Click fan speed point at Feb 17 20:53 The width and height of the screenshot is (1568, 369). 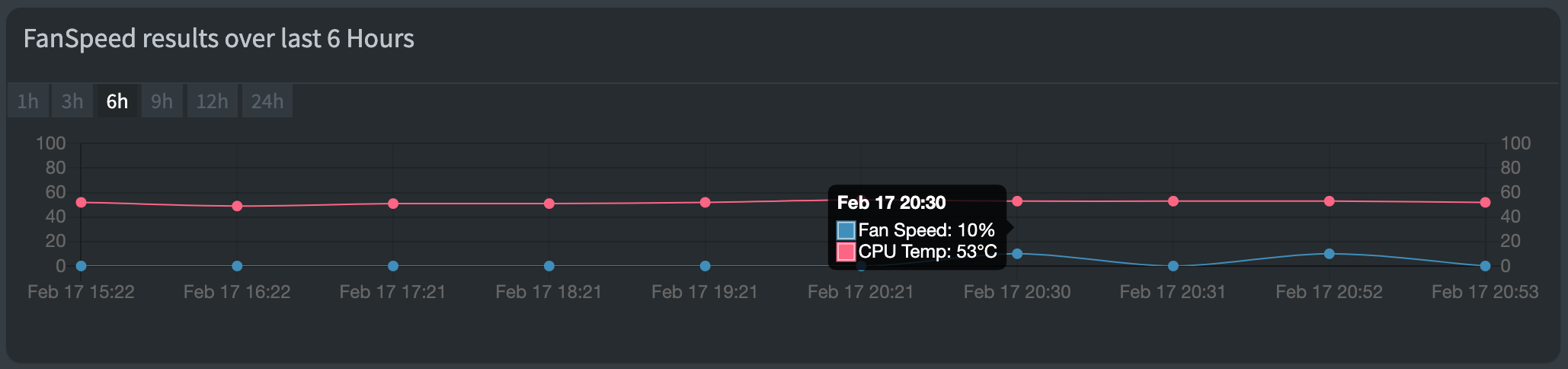1485,266
